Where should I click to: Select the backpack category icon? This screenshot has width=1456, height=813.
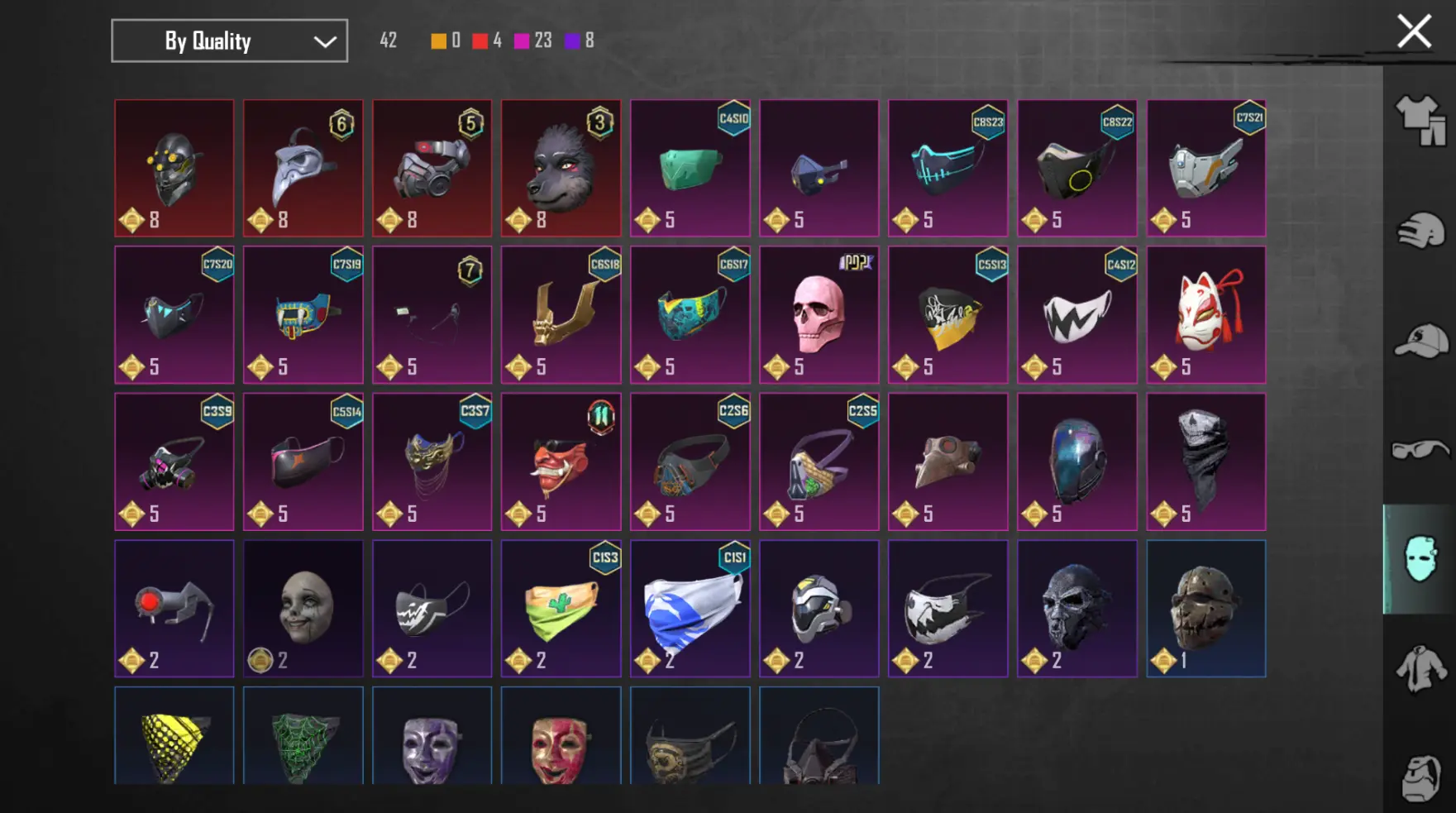(x=1420, y=777)
